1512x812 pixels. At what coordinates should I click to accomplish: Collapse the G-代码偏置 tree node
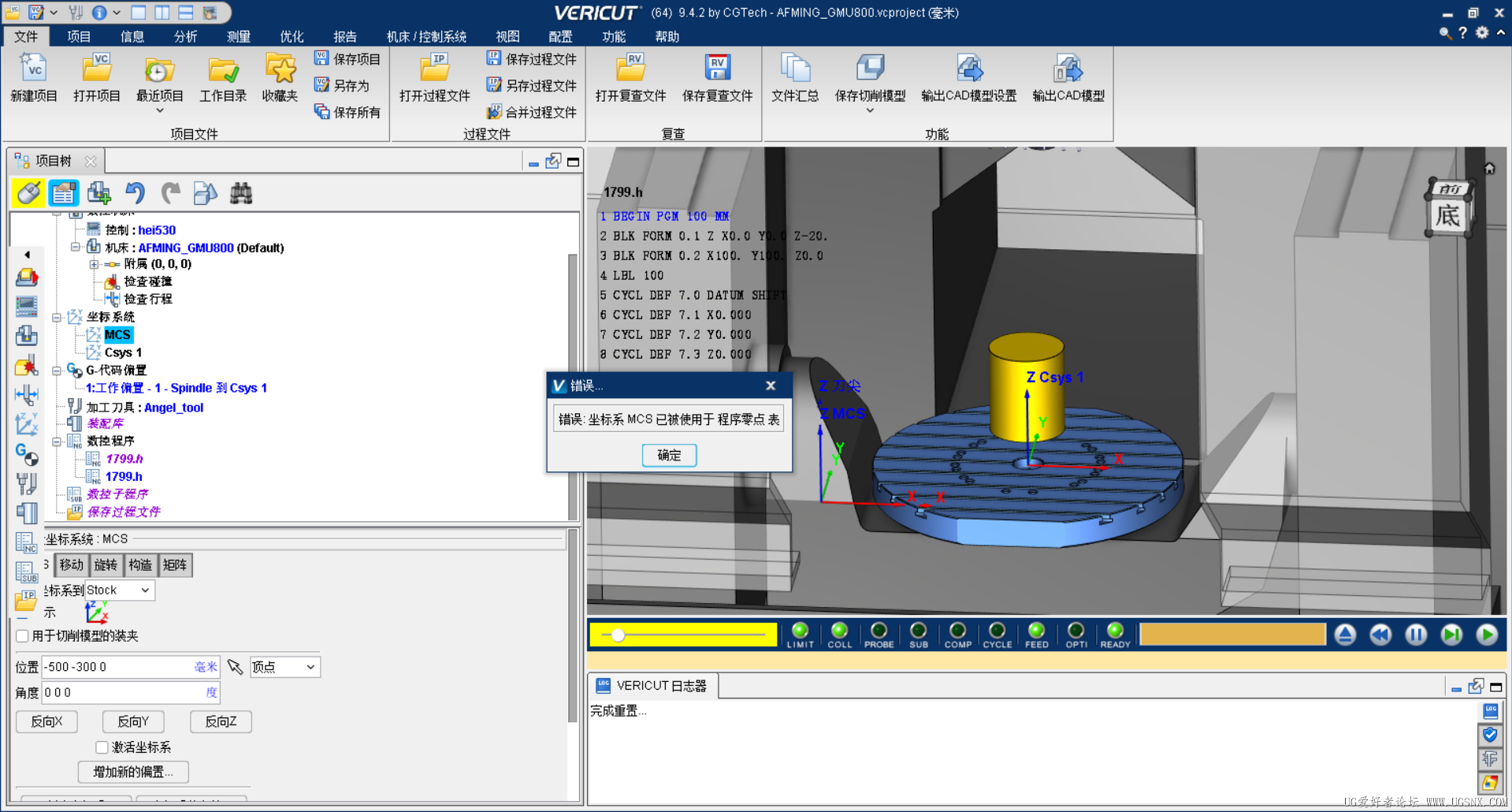point(57,371)
